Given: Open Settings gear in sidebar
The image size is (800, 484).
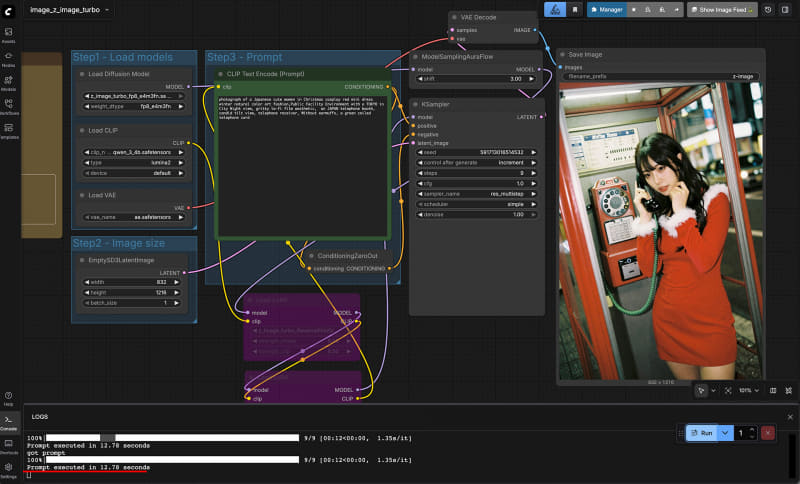Looking at the screenshot, I should pos(9,470).
